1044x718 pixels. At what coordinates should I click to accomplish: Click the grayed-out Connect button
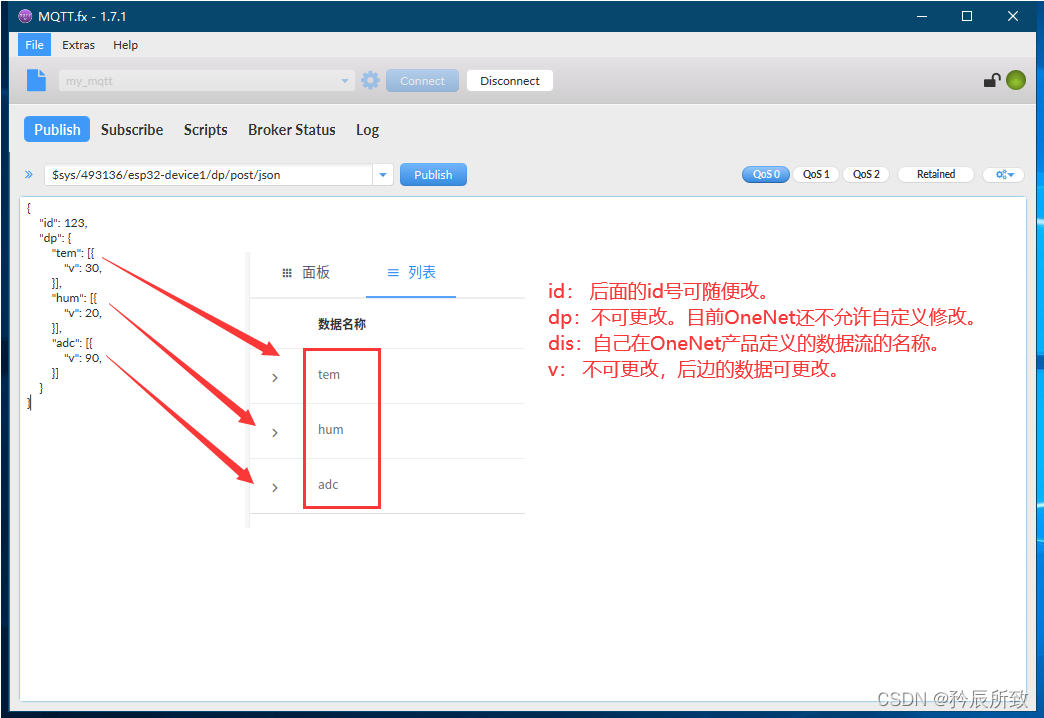422,81
